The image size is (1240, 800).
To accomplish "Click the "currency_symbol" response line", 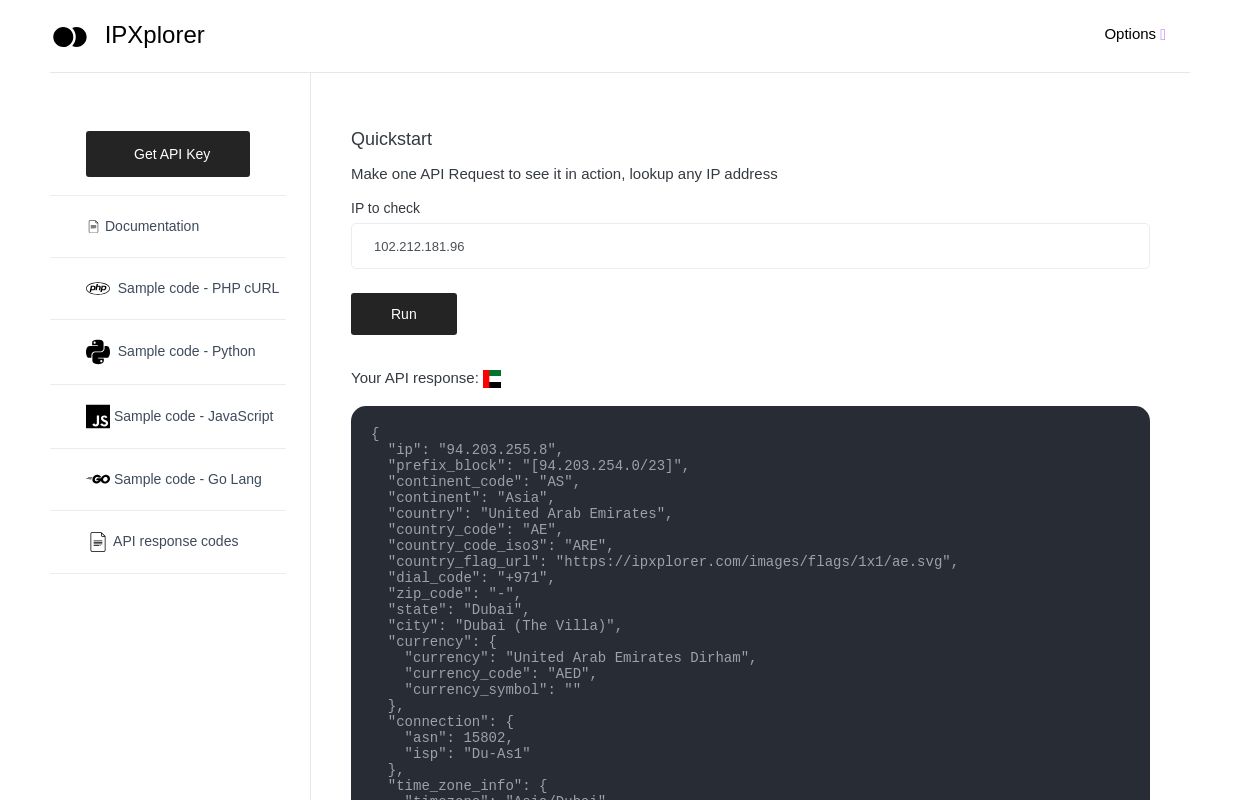I will coord(493,690).
